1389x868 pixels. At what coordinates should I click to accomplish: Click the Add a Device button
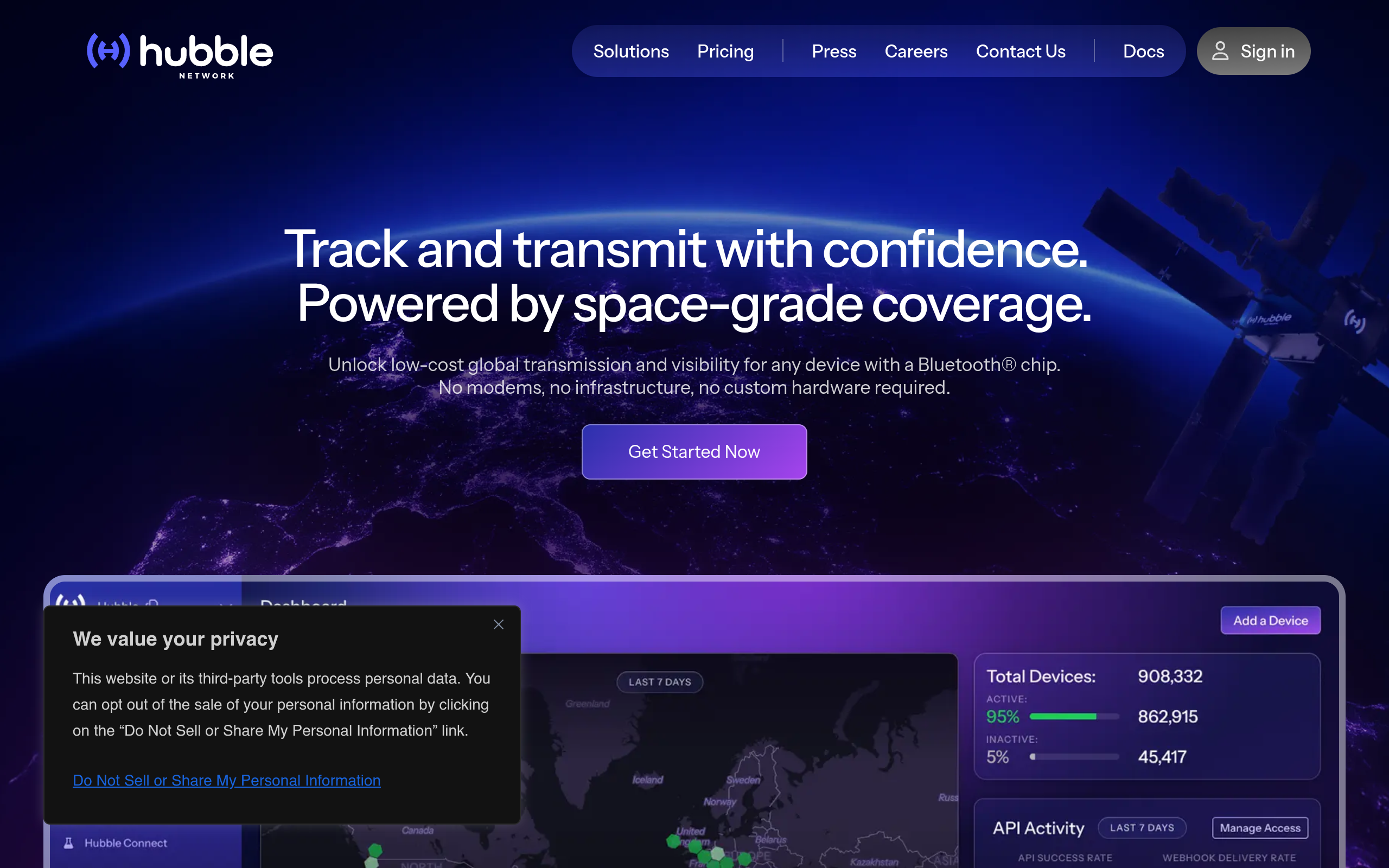(1271, 621)
